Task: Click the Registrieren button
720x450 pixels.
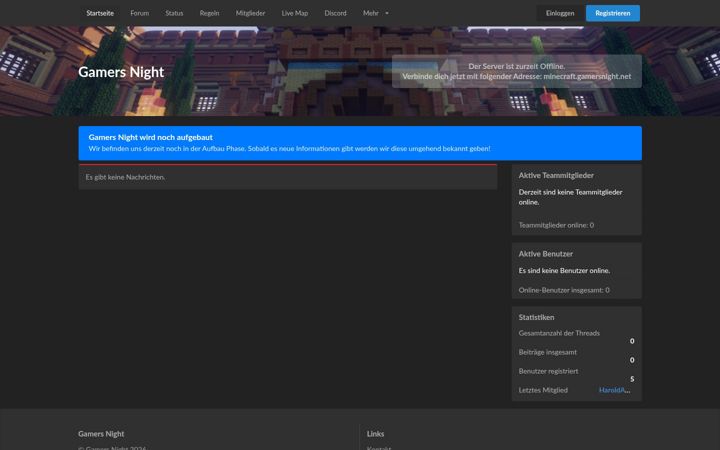Action: [613, 13]
